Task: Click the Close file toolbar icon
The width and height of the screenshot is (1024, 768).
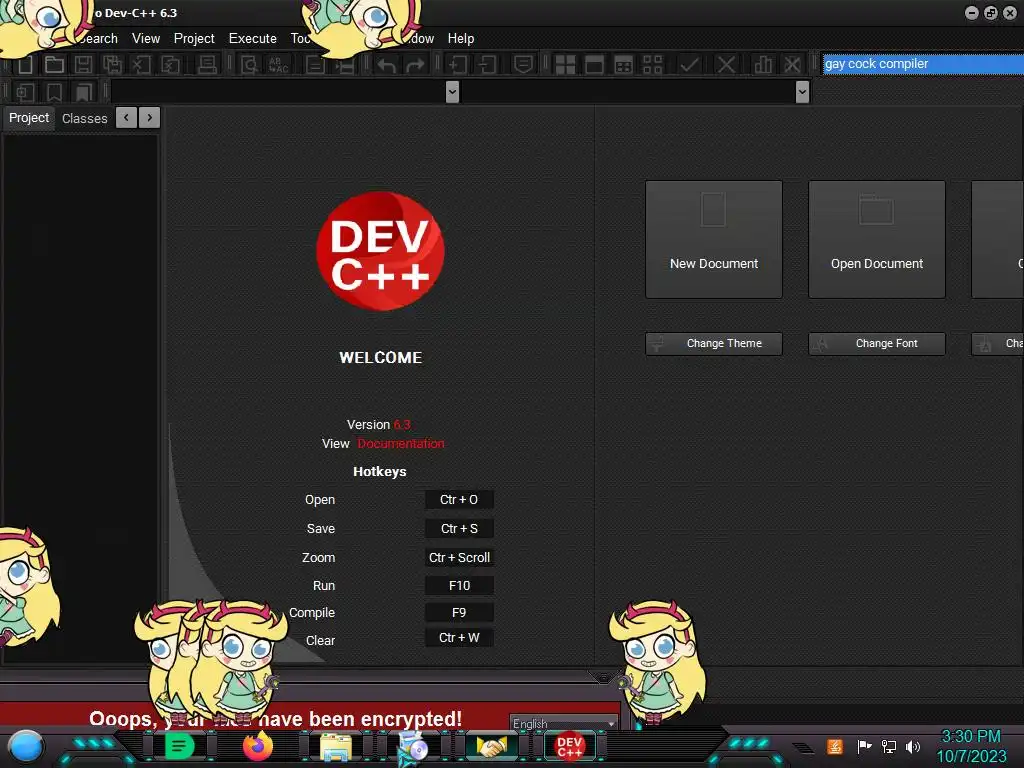Action: tap(141, 64)
